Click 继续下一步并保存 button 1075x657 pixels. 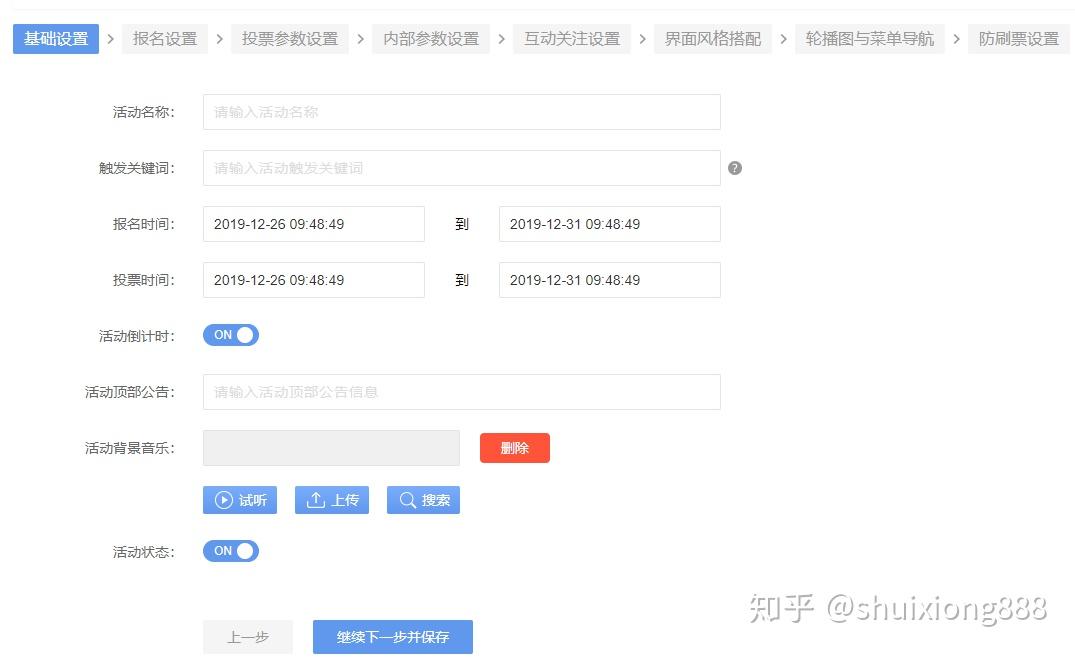(x=393, y=637)
